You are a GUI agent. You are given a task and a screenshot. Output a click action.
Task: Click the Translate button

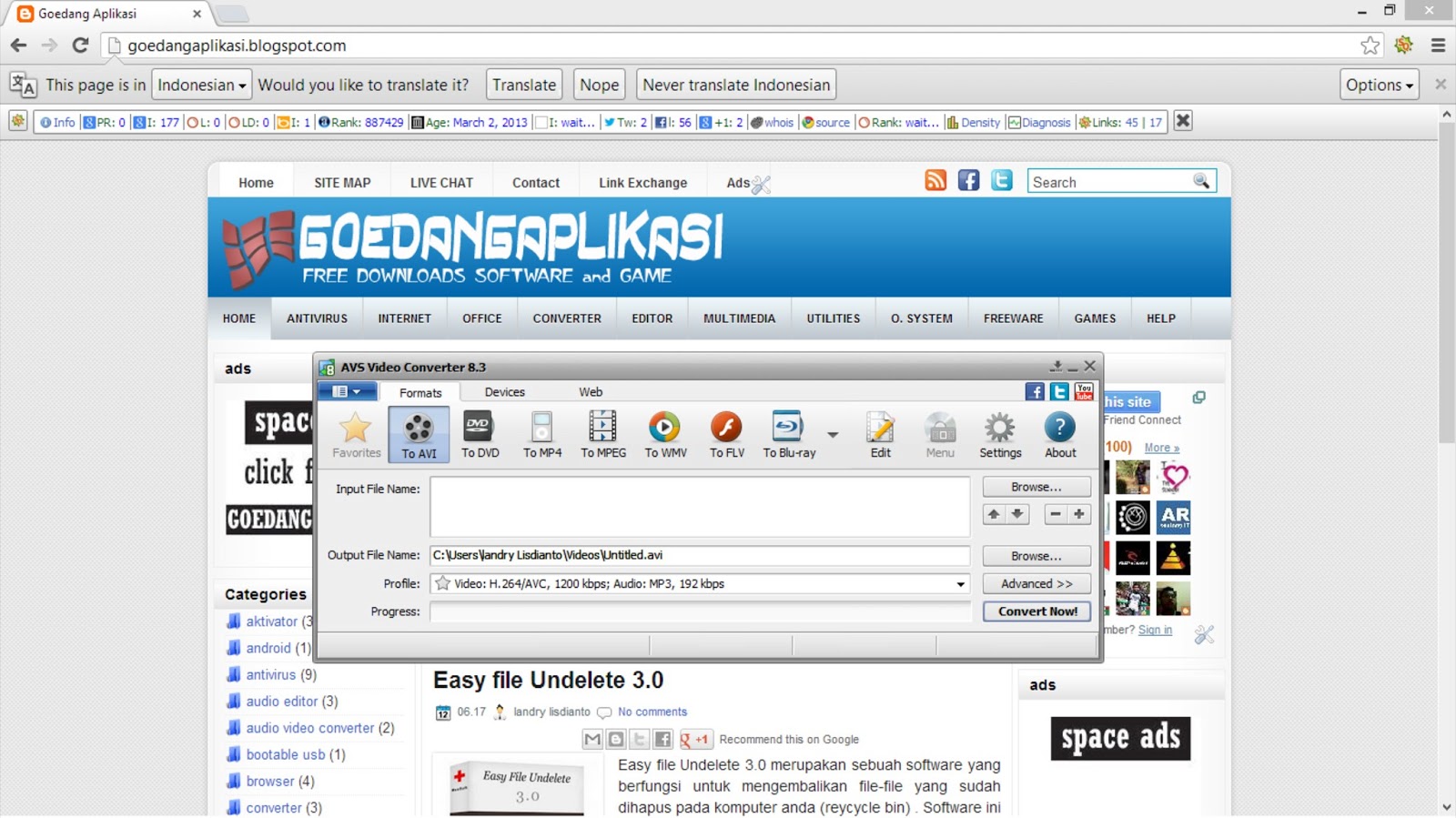point(524,85)
